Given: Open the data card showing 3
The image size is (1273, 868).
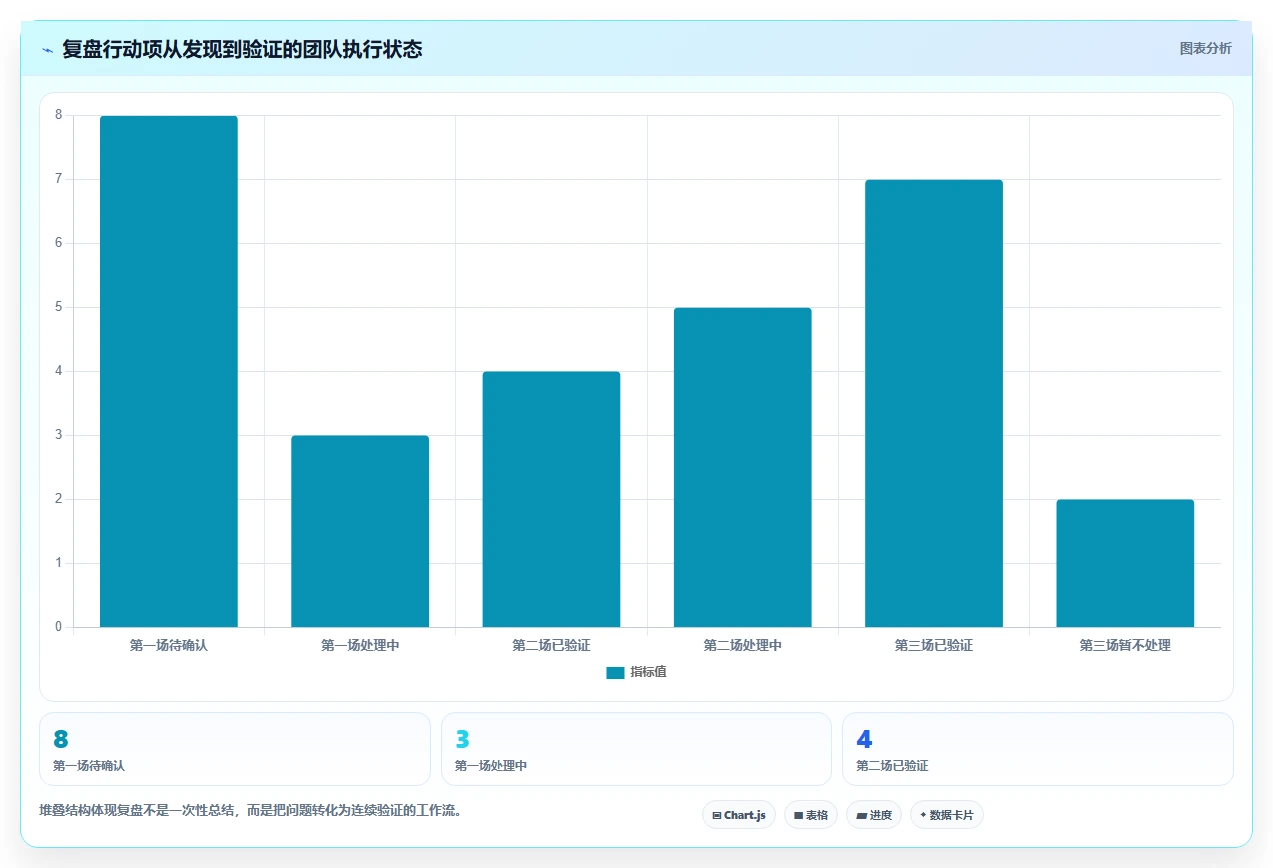Looking at the screenshot, I should click(636, 749).
